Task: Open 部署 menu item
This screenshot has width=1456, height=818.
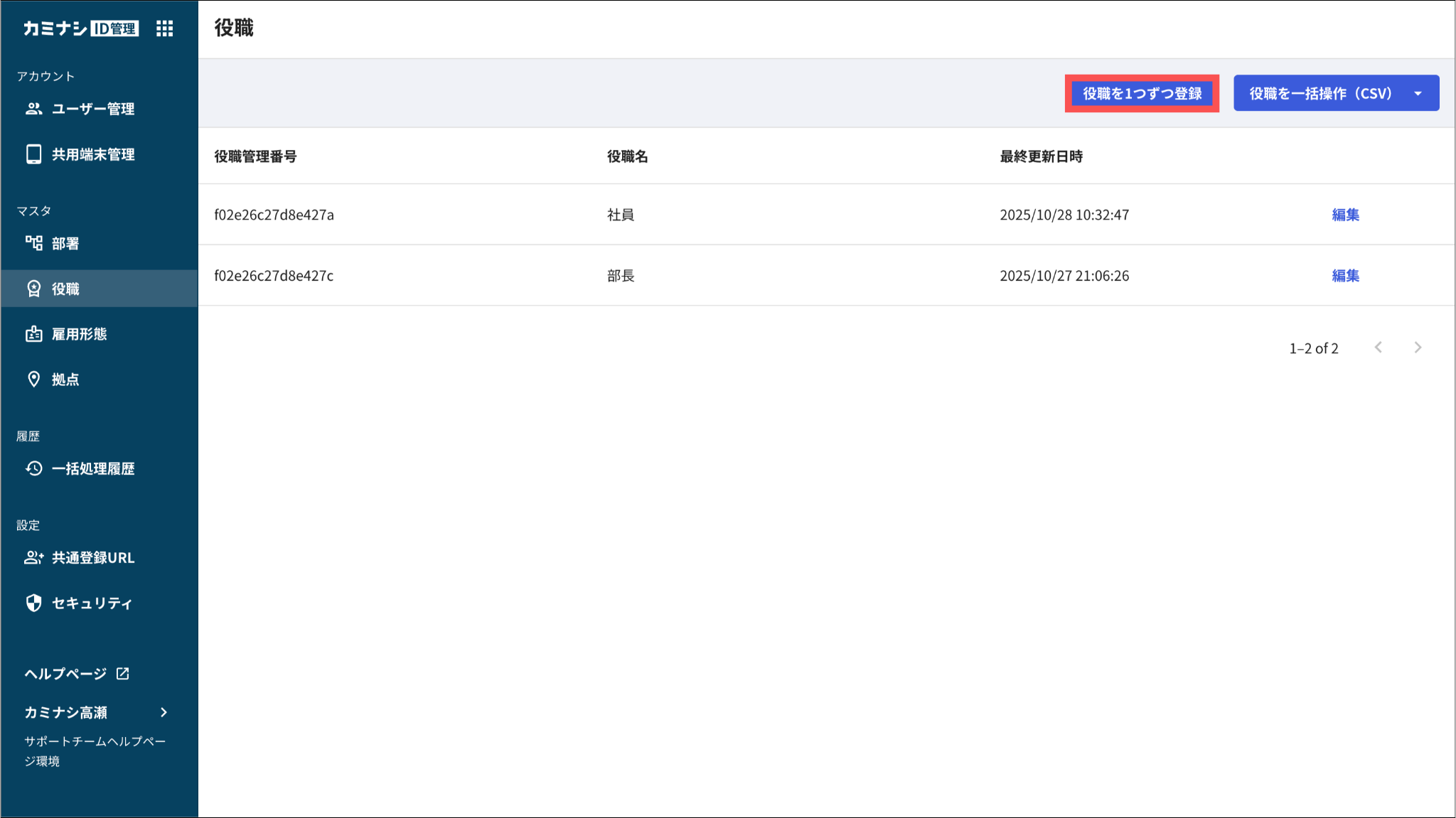Action: (65, 243)
